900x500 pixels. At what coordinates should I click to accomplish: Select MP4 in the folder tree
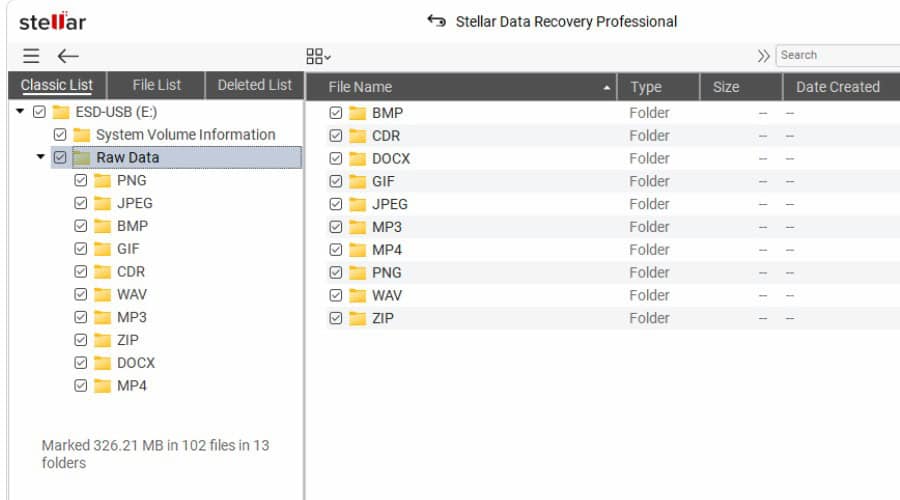(131, 385)
